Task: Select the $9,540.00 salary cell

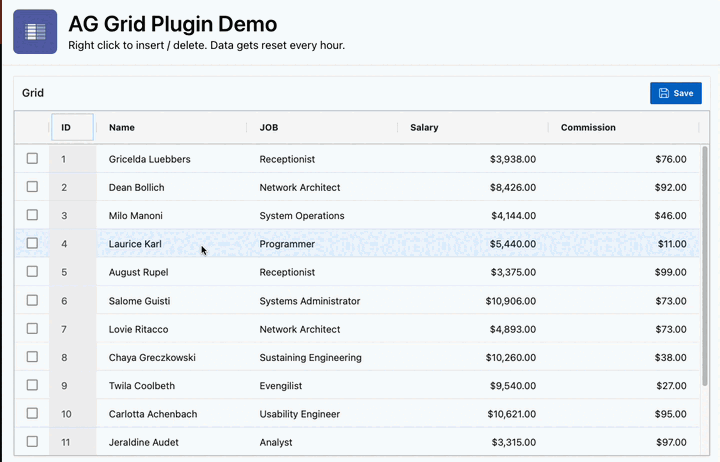Action: coord(473,386)
